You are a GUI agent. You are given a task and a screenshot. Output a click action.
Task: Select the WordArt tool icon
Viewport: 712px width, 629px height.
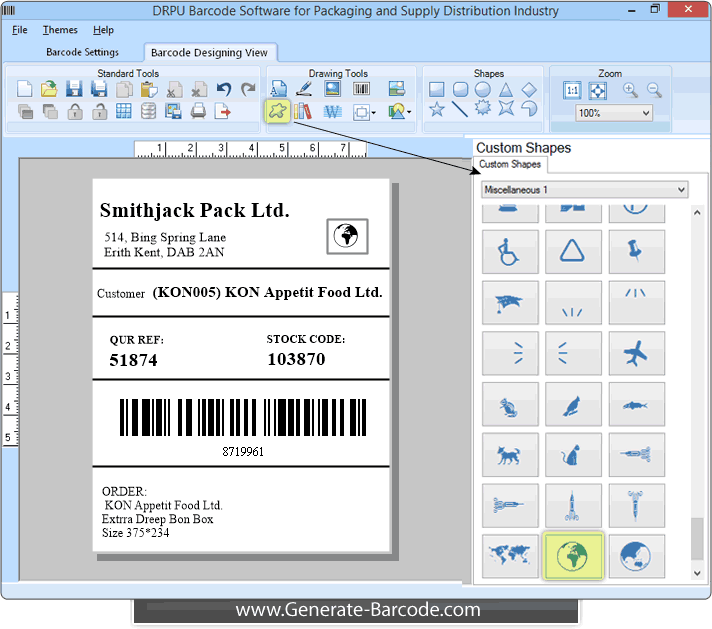tap(332, 111)
